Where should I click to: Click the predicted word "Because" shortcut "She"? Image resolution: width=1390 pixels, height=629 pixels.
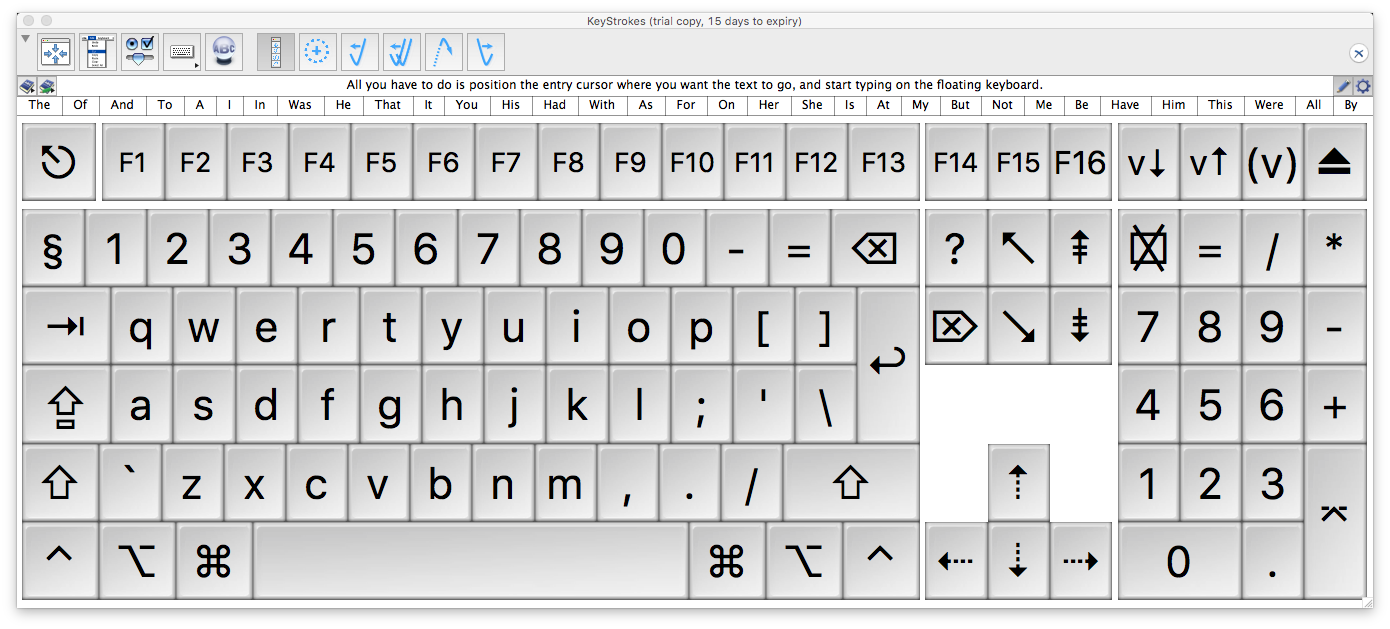(x=811, y=104)
